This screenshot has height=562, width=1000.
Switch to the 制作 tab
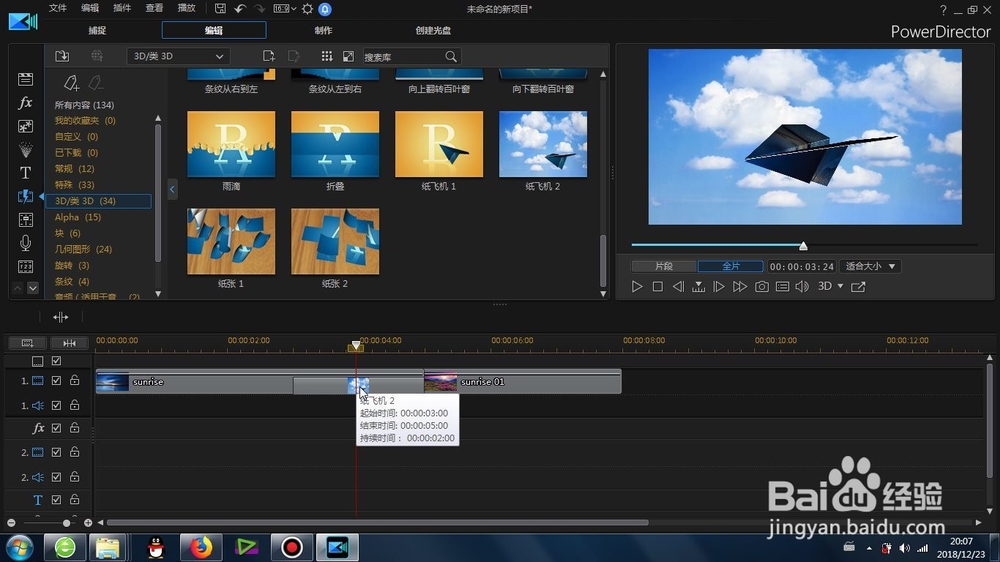tap(323, 30)
